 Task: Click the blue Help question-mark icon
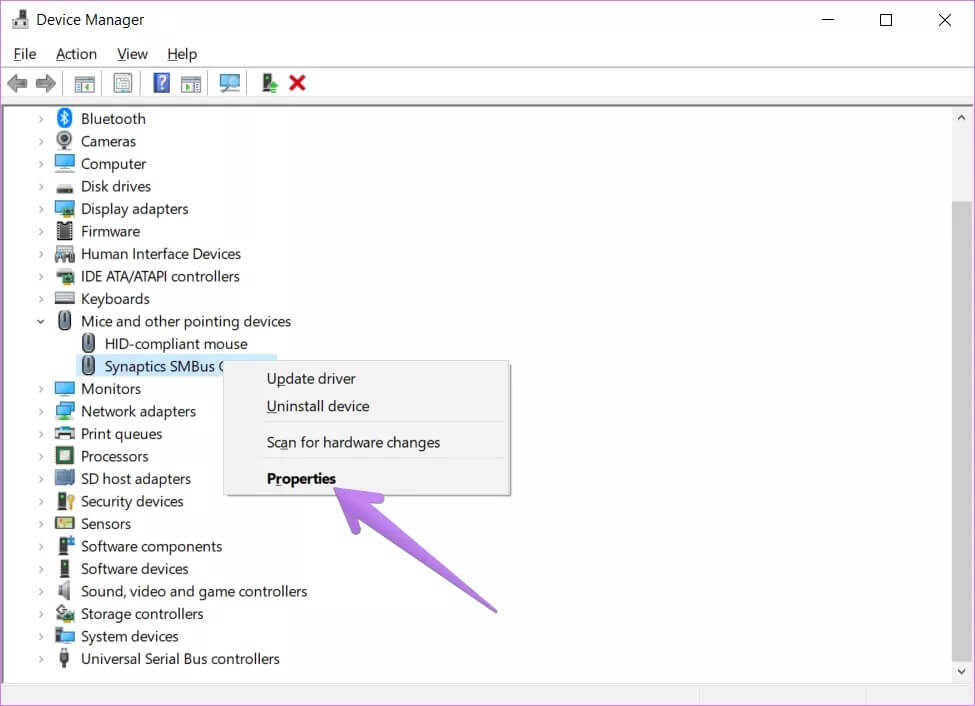click(161, 83)
